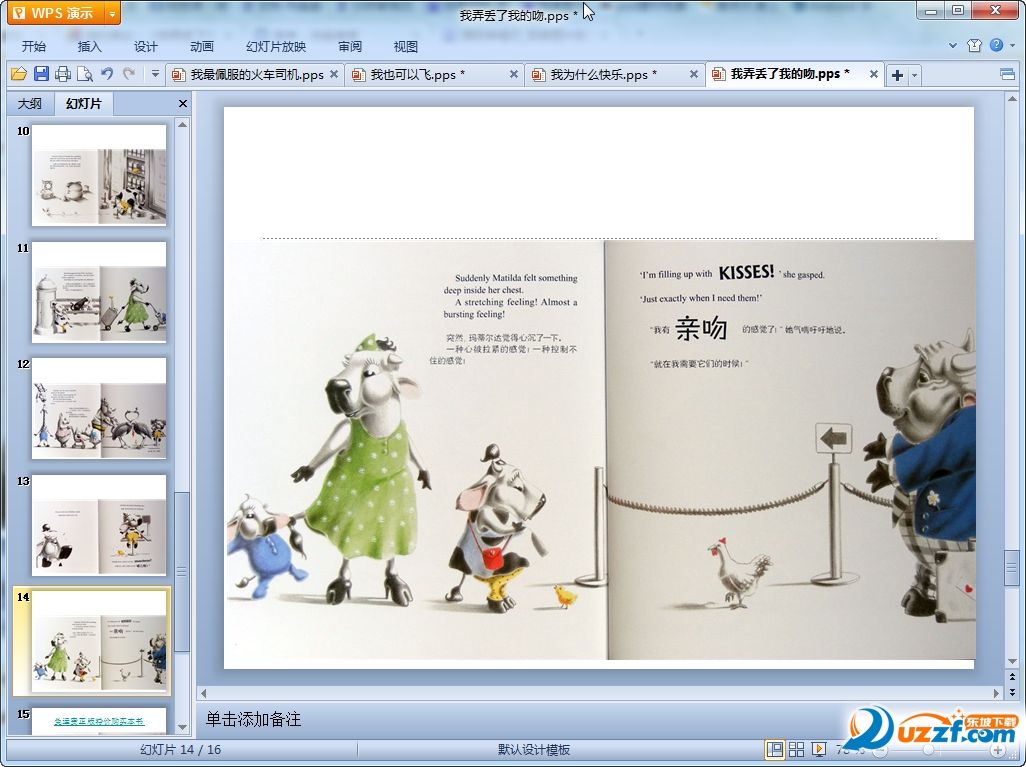Select slide 15 thumbnail
Image resolution: width=1026 pixels, height=767 pixels.
pyautogui.click(x=99, y=721)
